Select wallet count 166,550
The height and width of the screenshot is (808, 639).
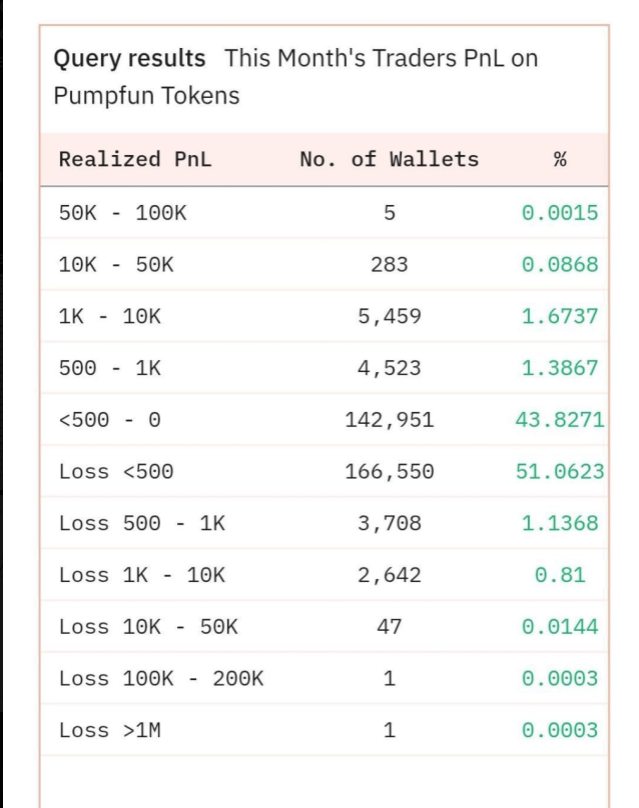coord(389,472)
